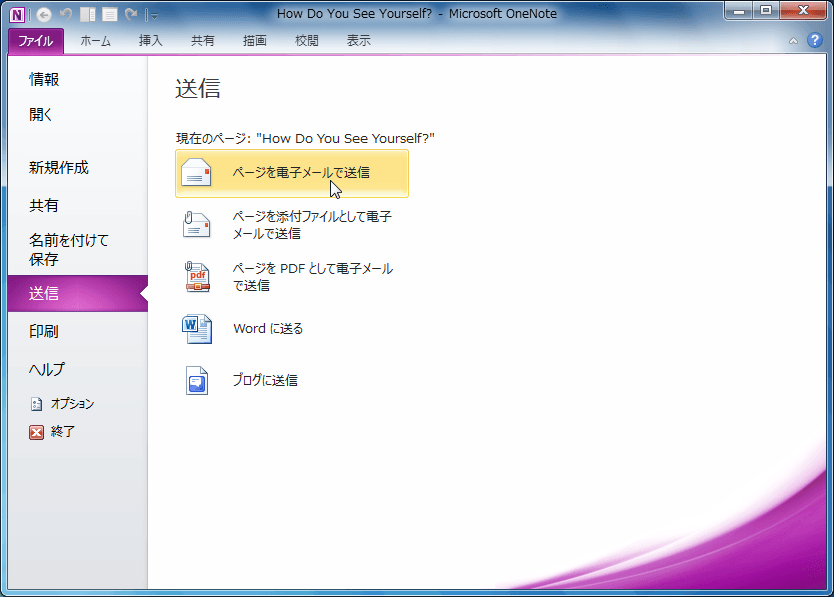Click the Undo icon in quick access toolbar

66,14
